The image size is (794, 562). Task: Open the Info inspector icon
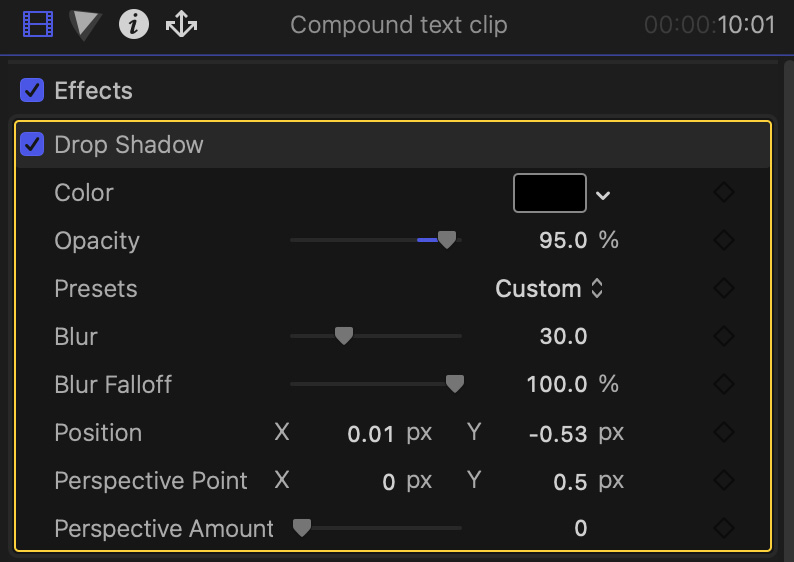(x=133, y=24)
